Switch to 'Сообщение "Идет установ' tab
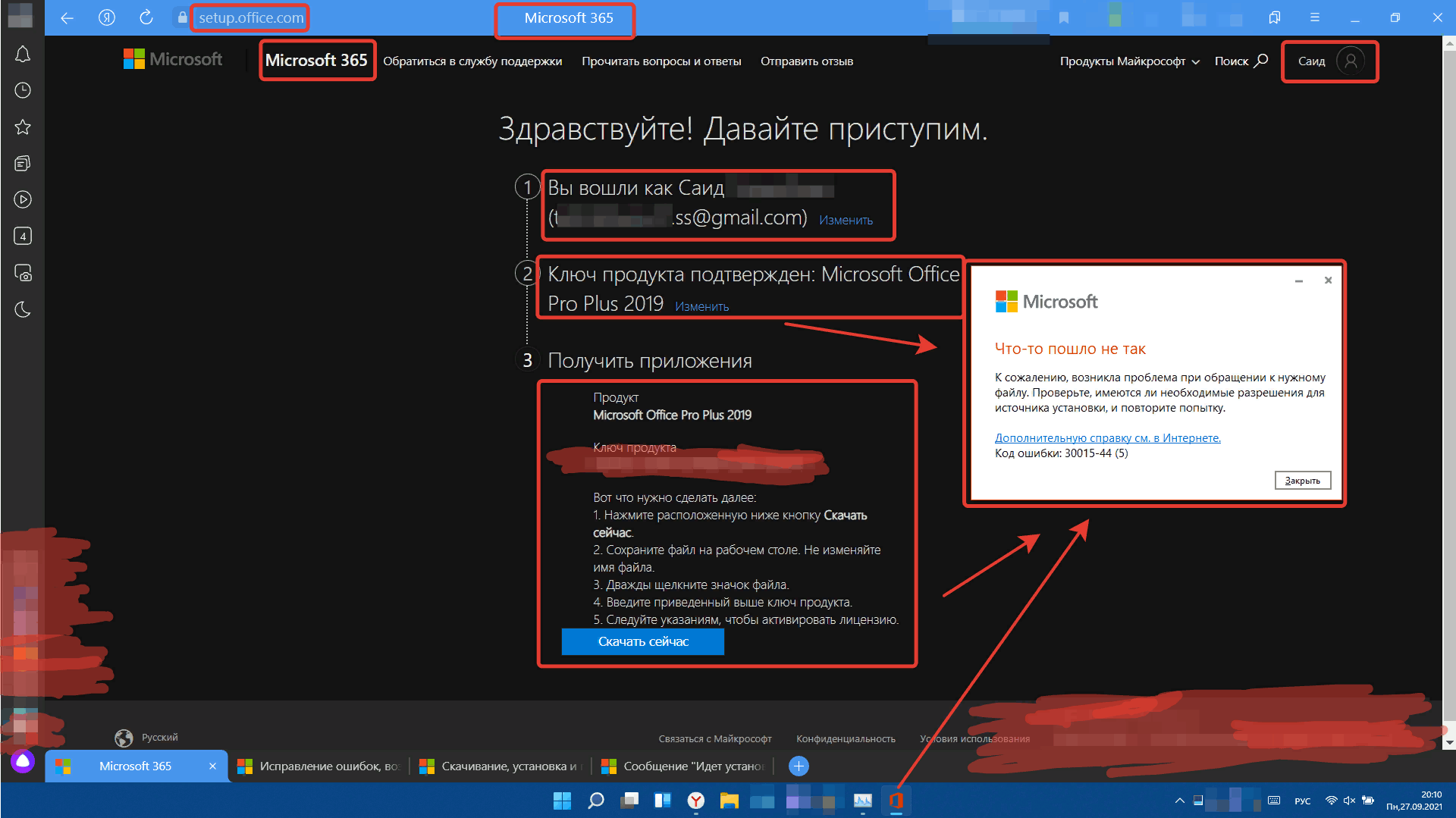The image size is (1456, 818). [682, 766]
